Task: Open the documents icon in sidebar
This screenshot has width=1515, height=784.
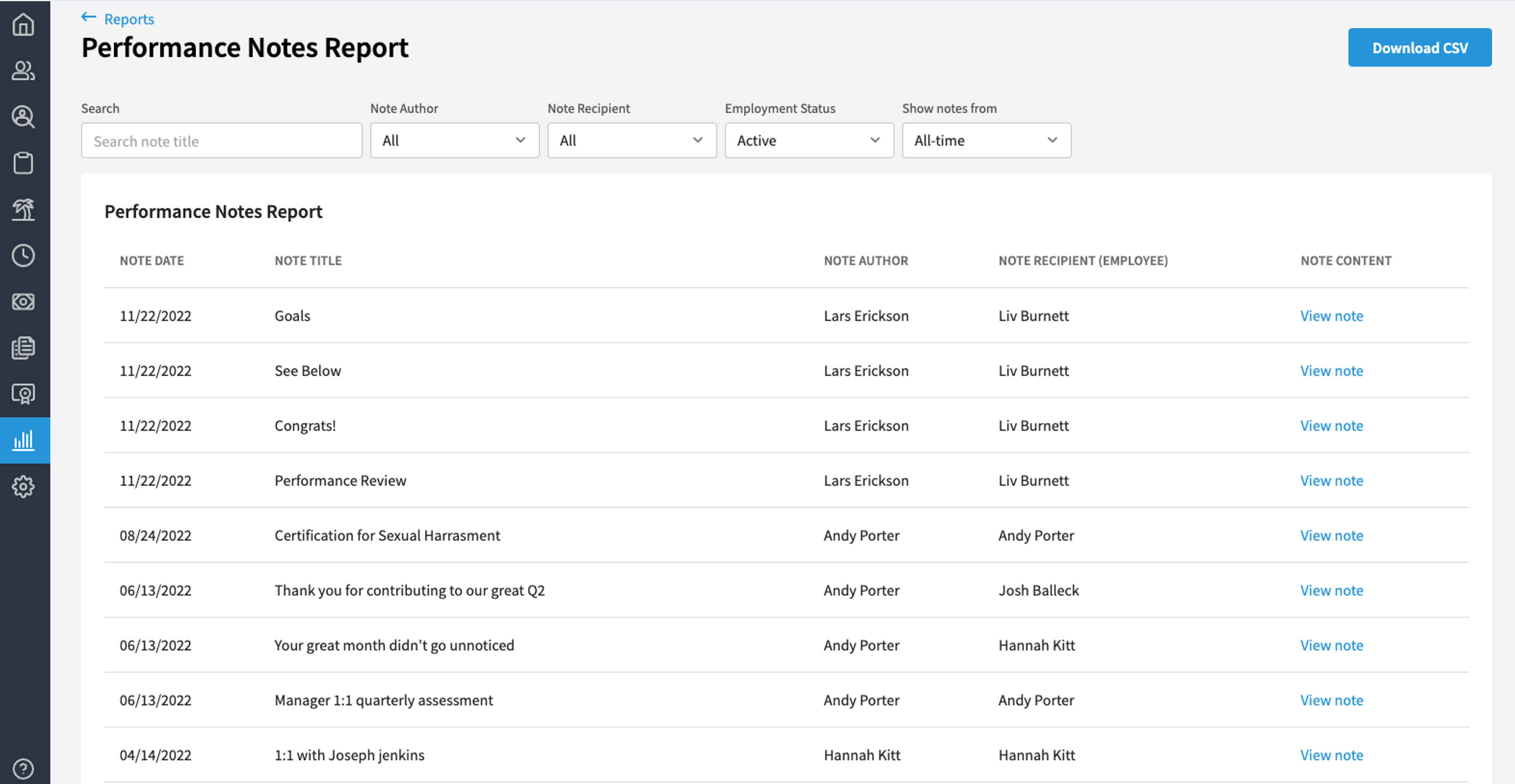Action: (x=24, y=348)
